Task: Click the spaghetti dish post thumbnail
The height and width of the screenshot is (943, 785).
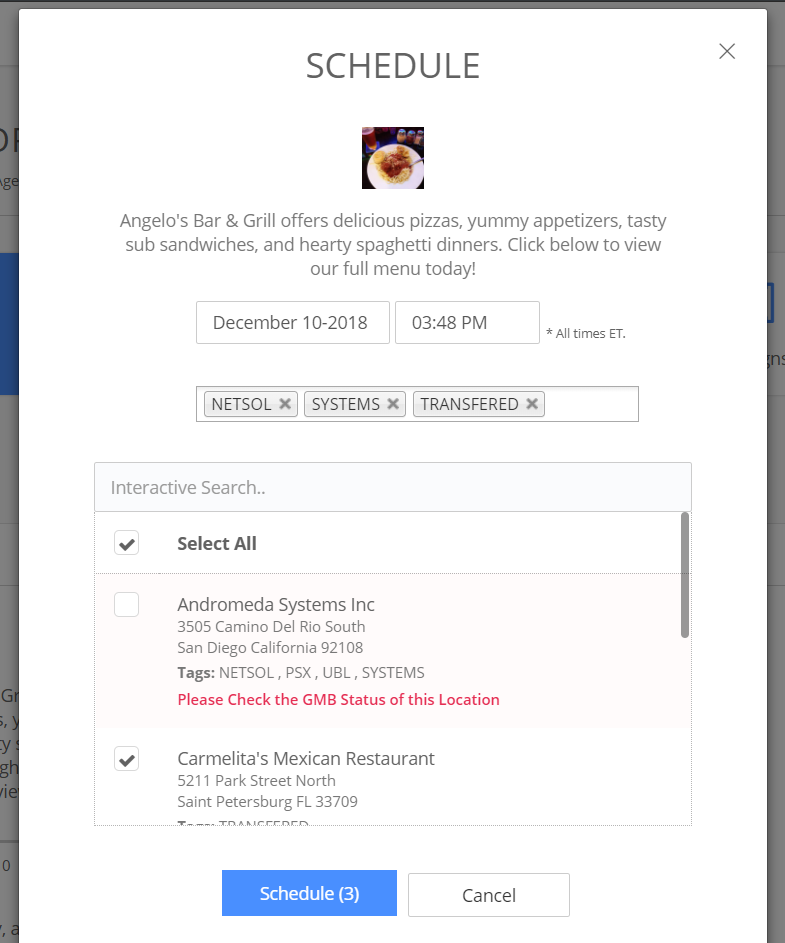Action: [393, 158]
